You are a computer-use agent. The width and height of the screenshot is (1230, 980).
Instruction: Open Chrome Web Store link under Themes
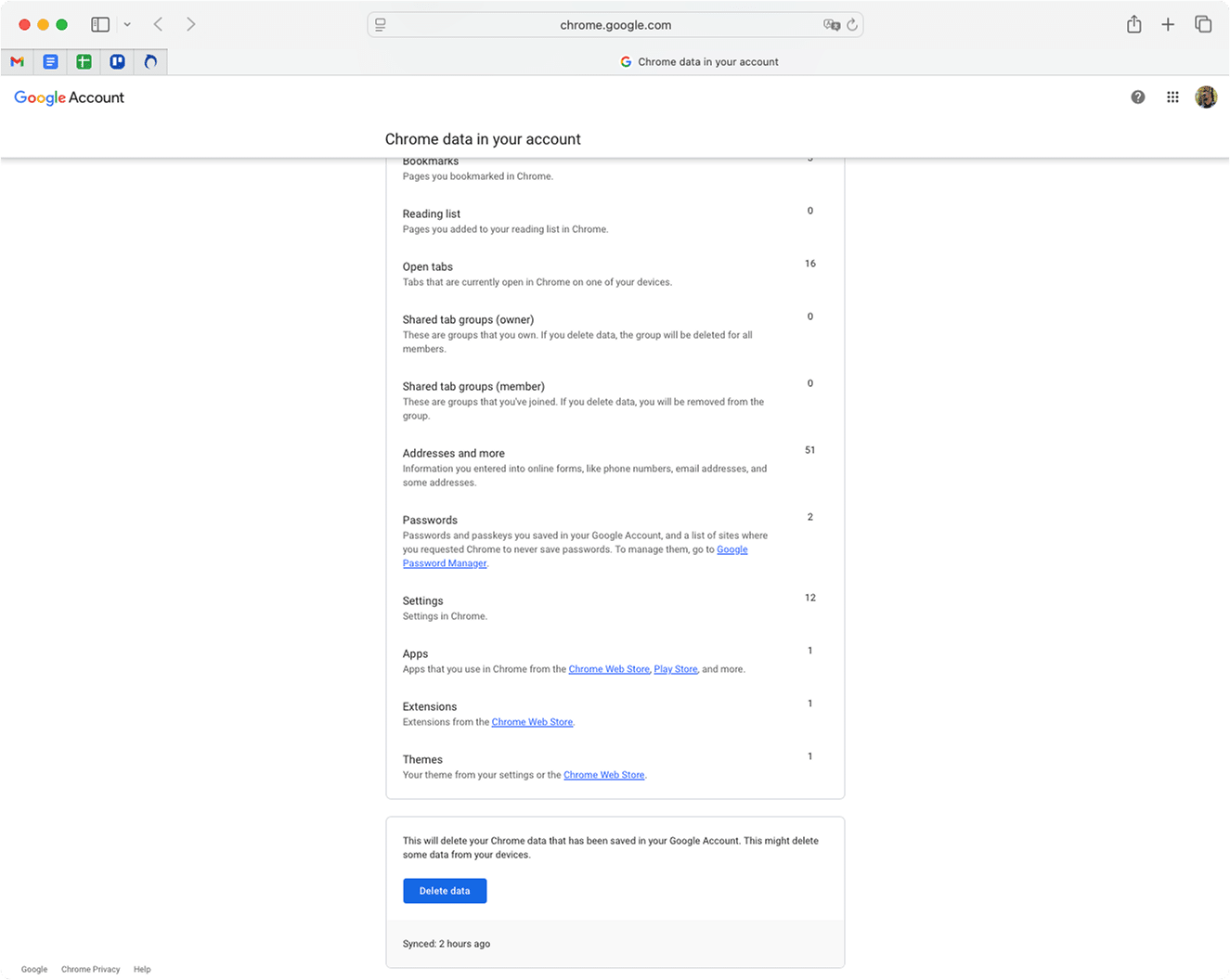[603, 775]
